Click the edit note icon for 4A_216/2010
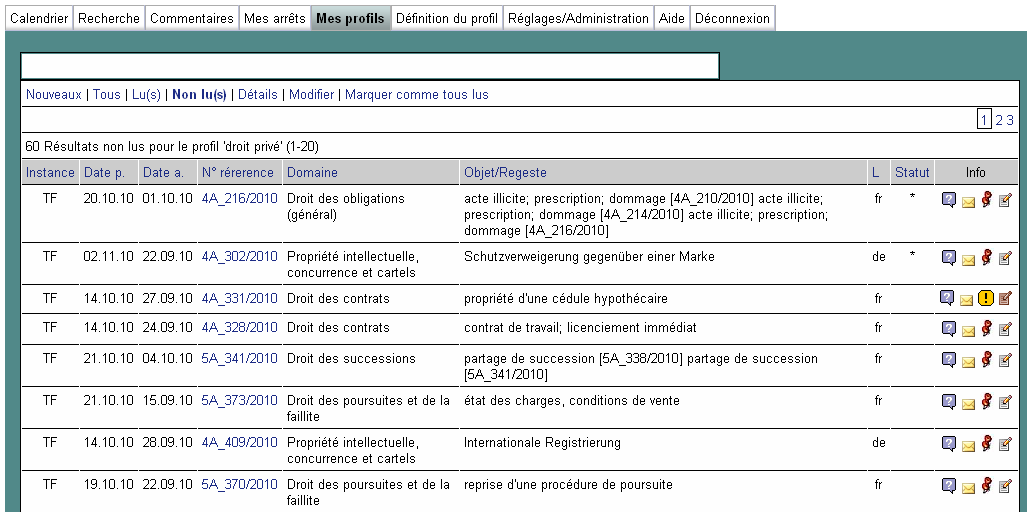This screenshot has height=512, width=1031. pyautogui.click(x=1005, y=200)
